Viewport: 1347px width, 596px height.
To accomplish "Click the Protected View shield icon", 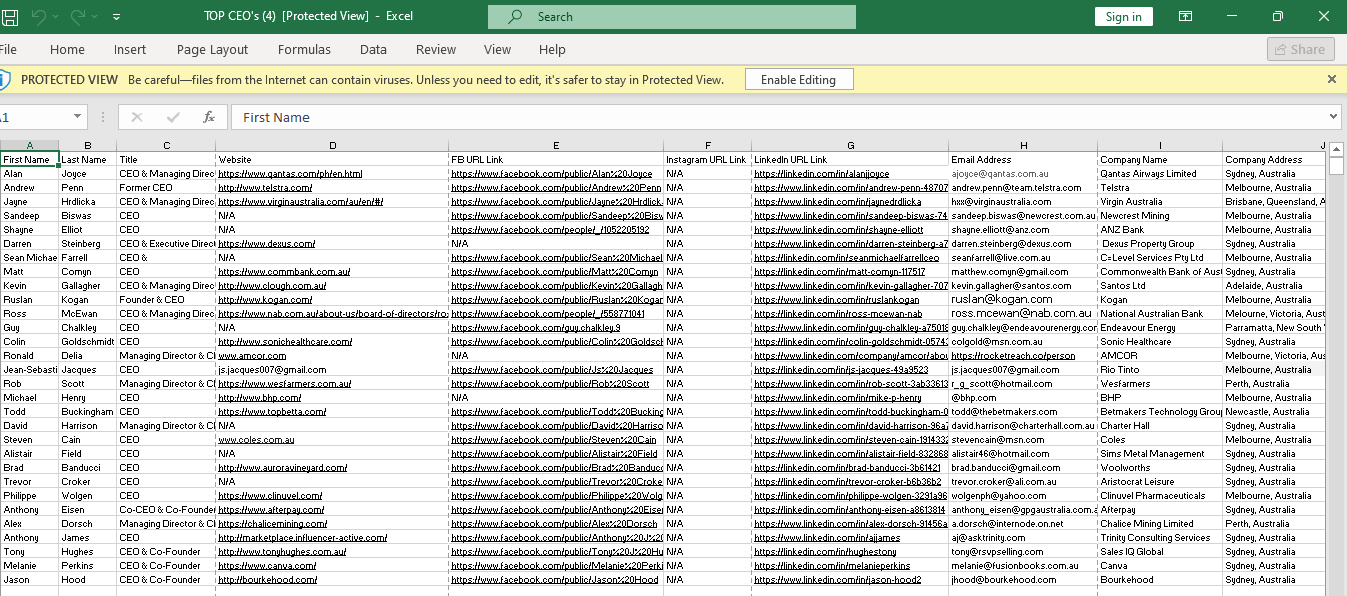I will pos(5,80).
